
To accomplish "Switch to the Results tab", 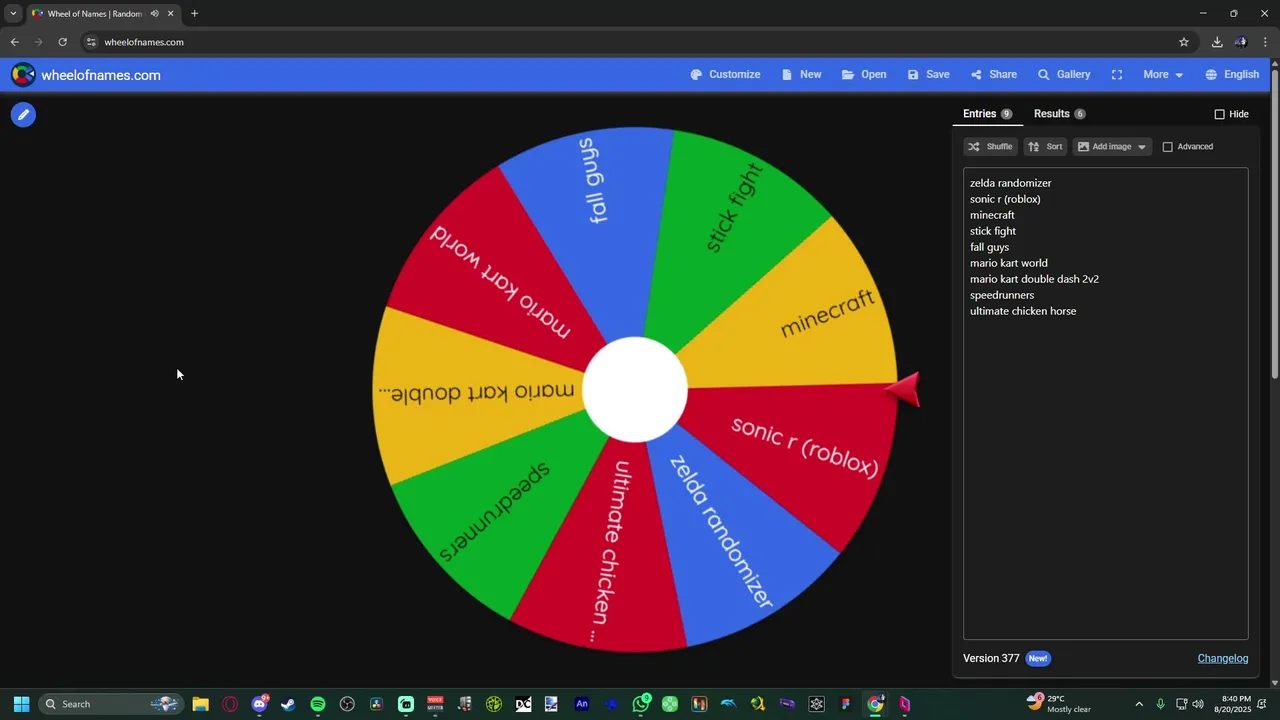I will click(1059, 114).
